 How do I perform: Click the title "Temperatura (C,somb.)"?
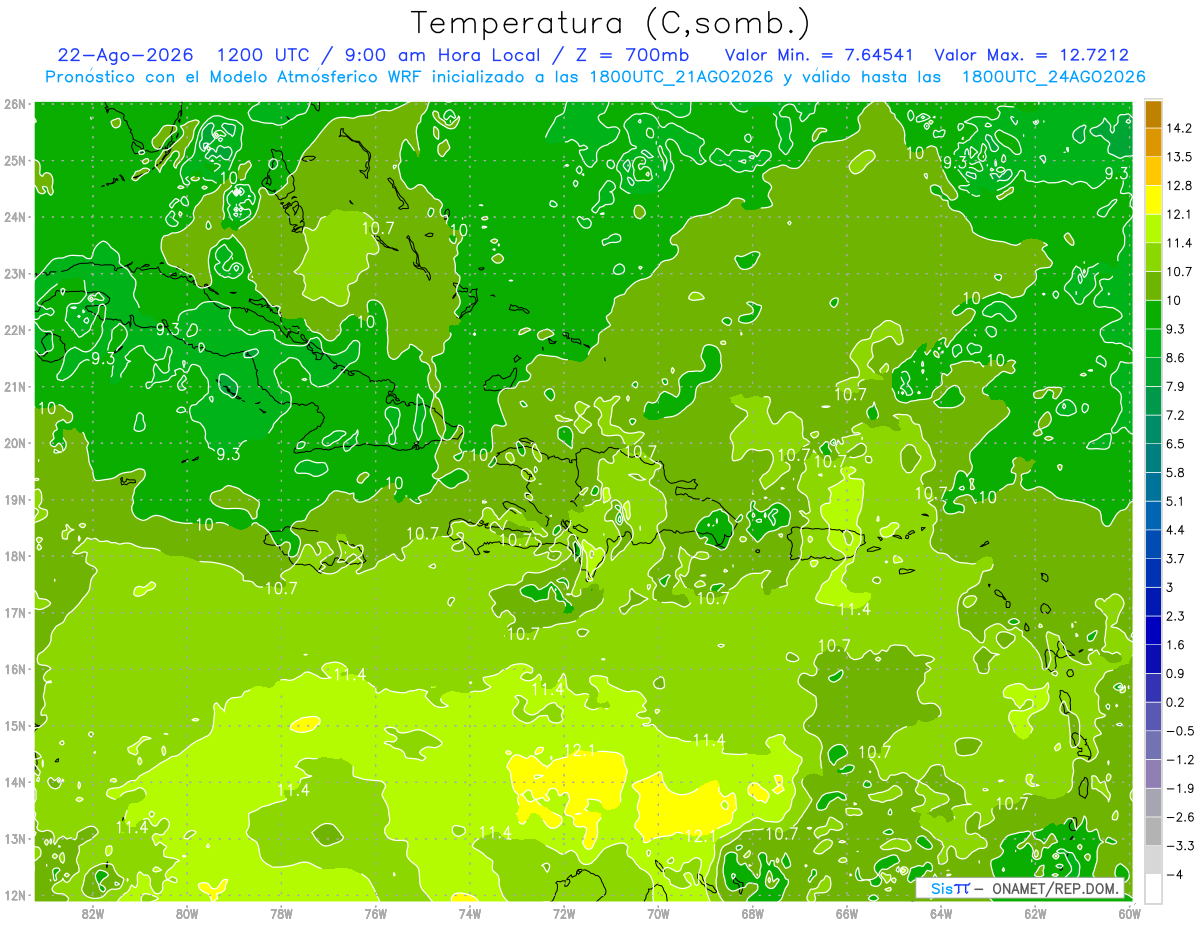[x=611, y=23]
